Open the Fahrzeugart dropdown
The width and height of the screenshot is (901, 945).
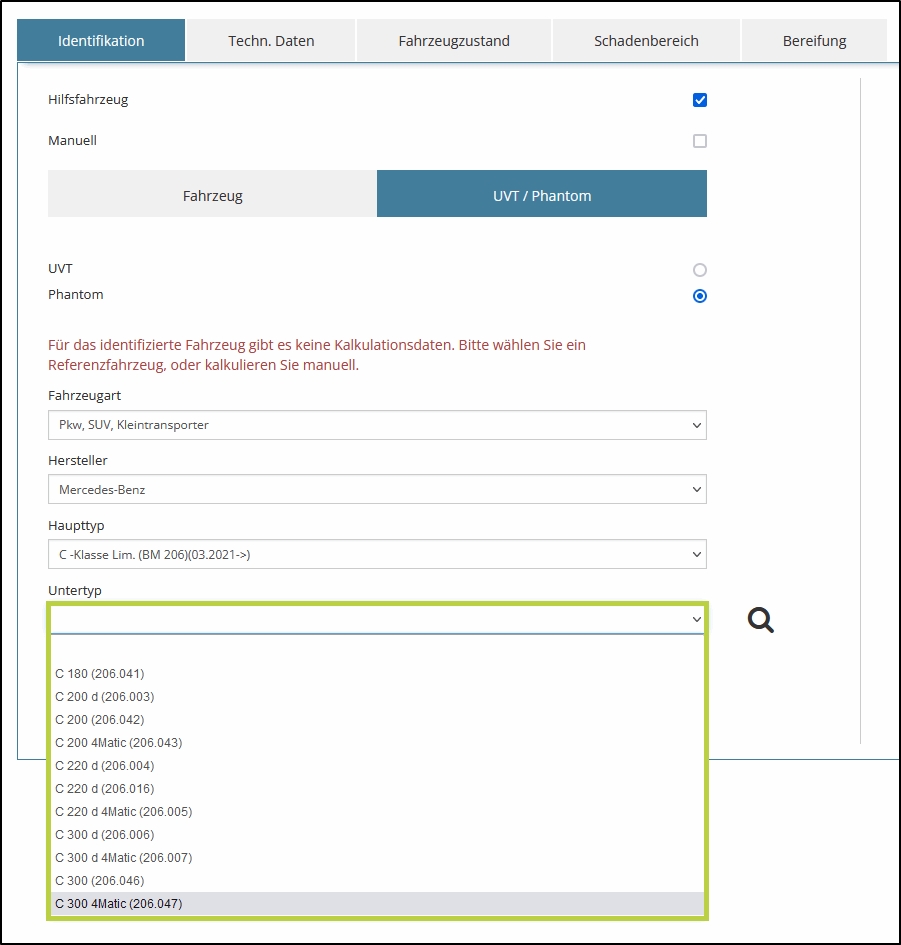pos(377,425)
